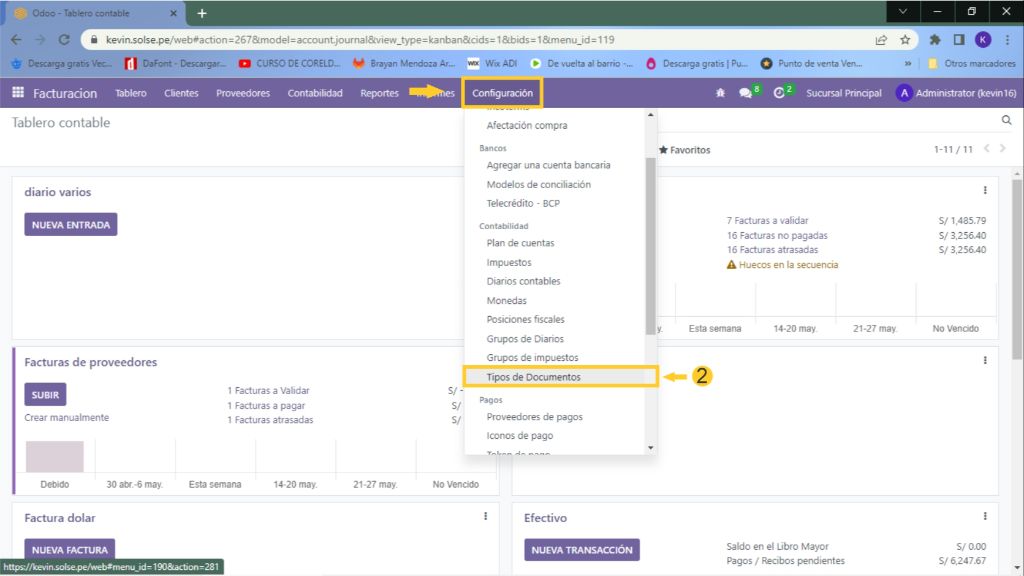The height and width of the screenshot is (576, 1024).
Task: Select Tipos de Documentos in the menu
Action: click(533, 377)
